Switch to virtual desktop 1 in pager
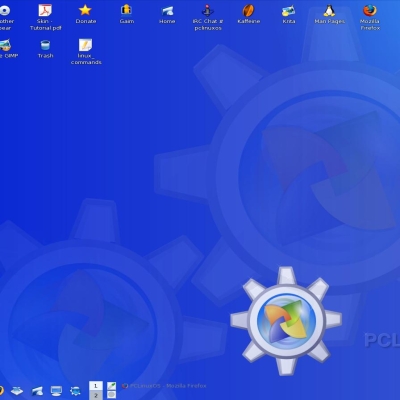This screenshot has width=400, height=400. tap(96, 386)
